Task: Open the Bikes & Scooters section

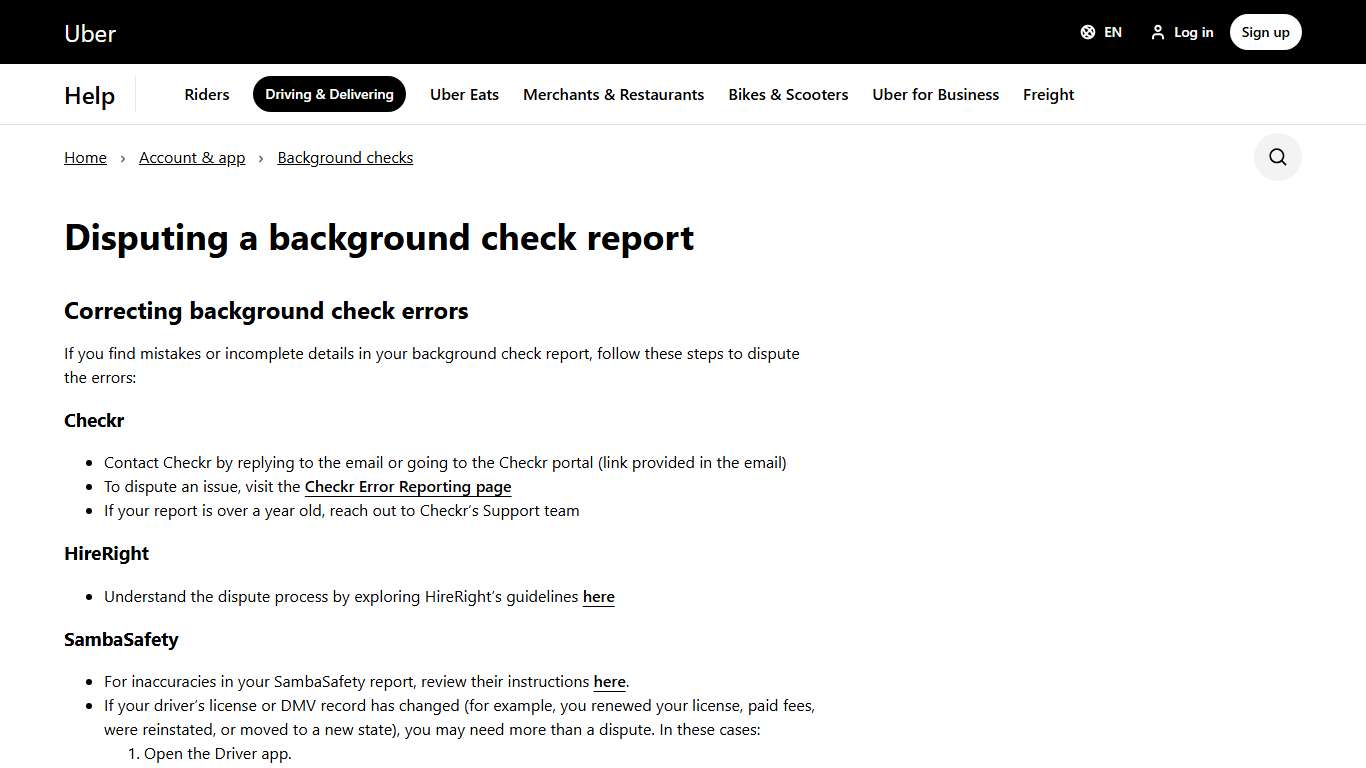Action: [x=788, y=94]
